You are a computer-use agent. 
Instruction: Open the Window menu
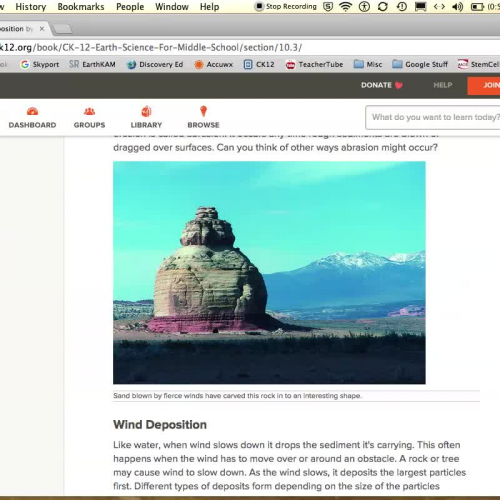click(172, 7)
